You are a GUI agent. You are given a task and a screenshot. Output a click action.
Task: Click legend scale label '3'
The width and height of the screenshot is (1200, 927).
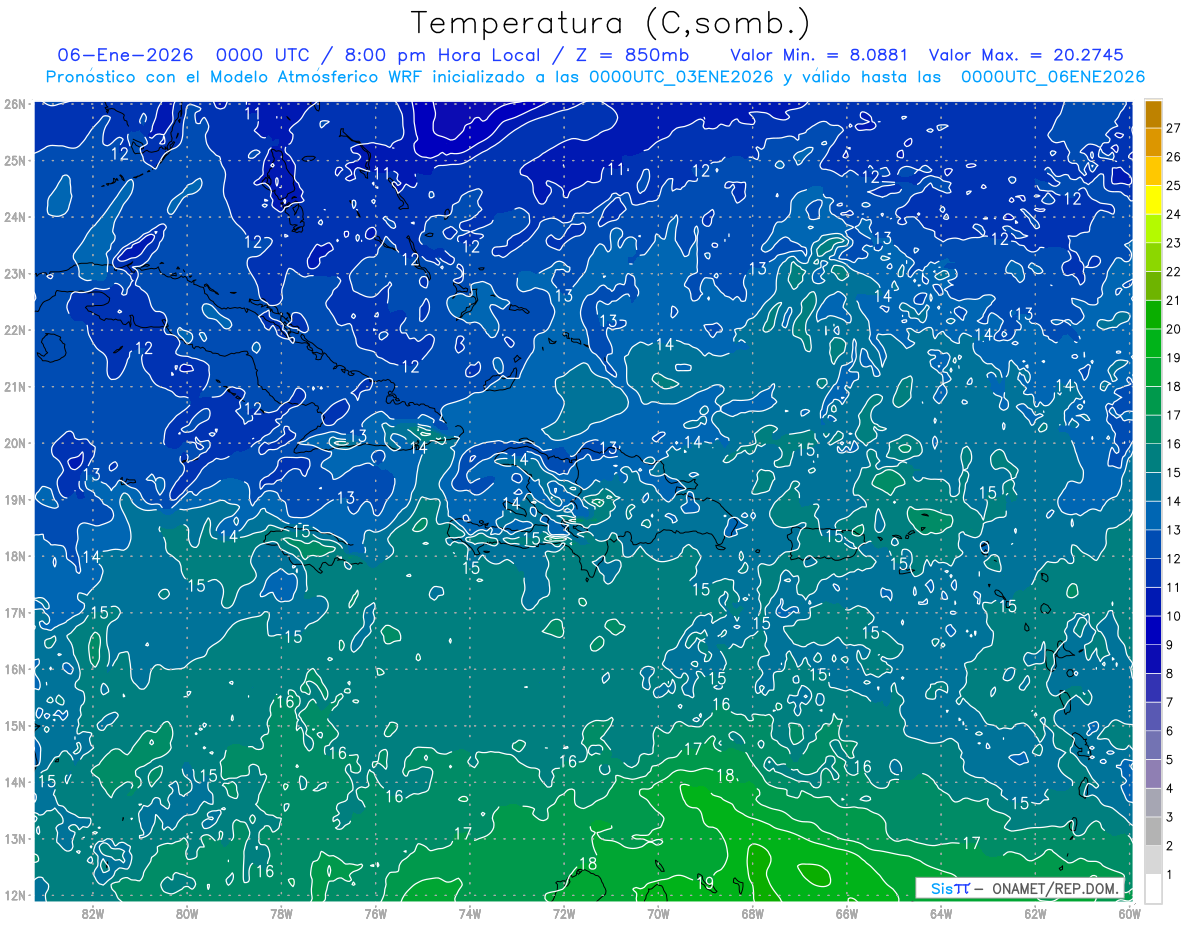point(1170,817)
